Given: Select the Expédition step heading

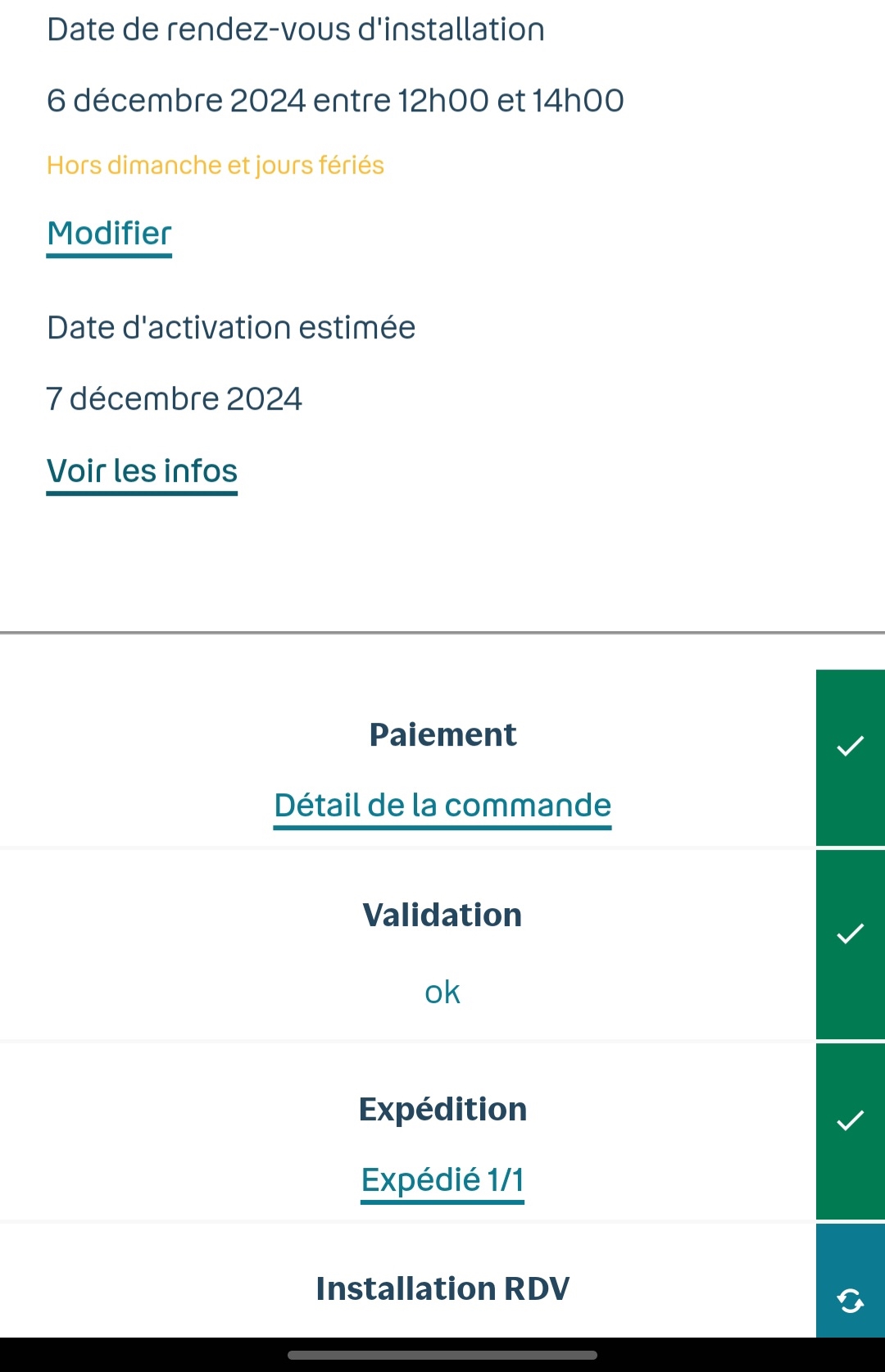Looking at the screenshot, I should point(442,1109).
